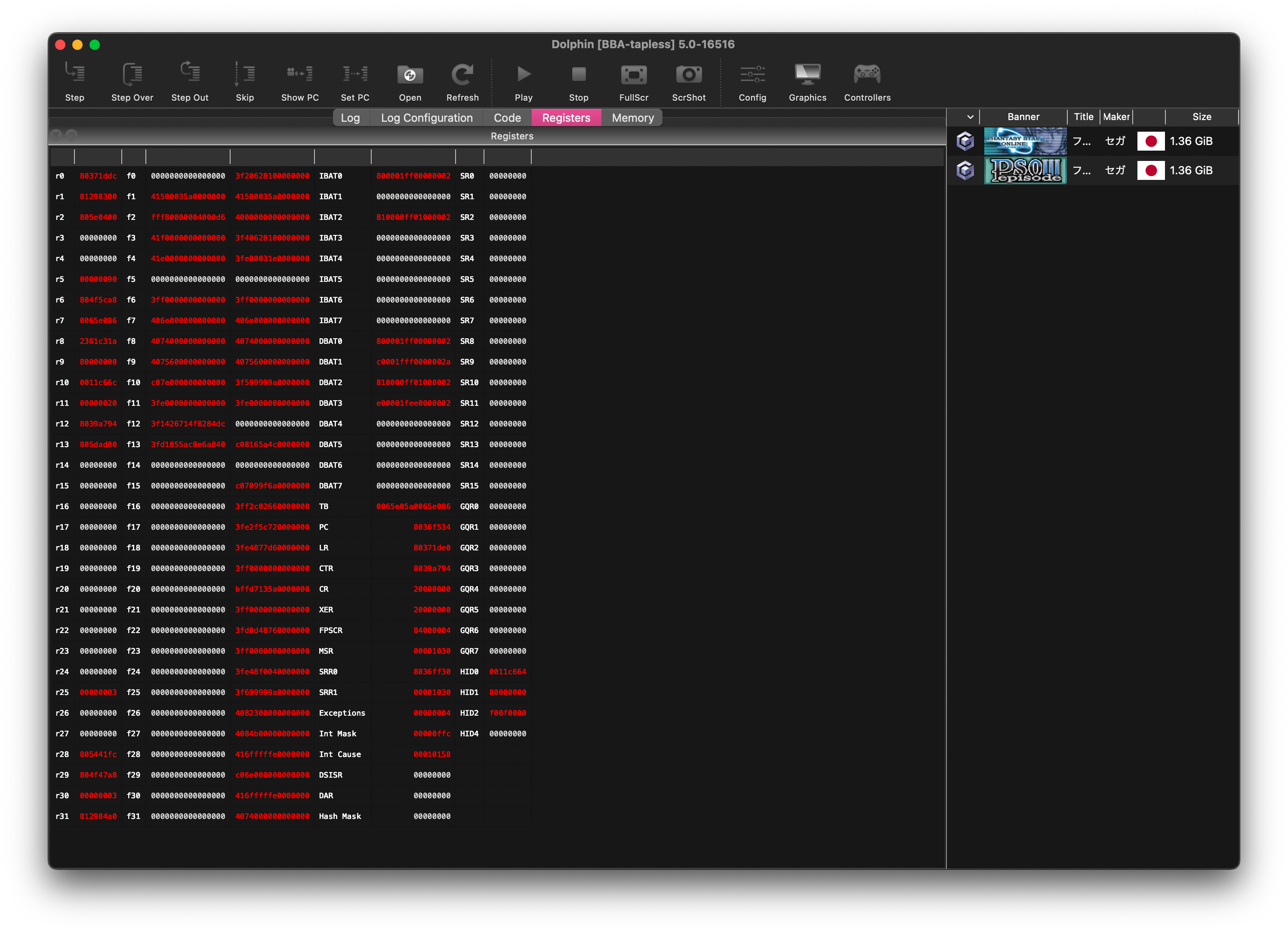Open a disc via Open icon

click(410, 74)
